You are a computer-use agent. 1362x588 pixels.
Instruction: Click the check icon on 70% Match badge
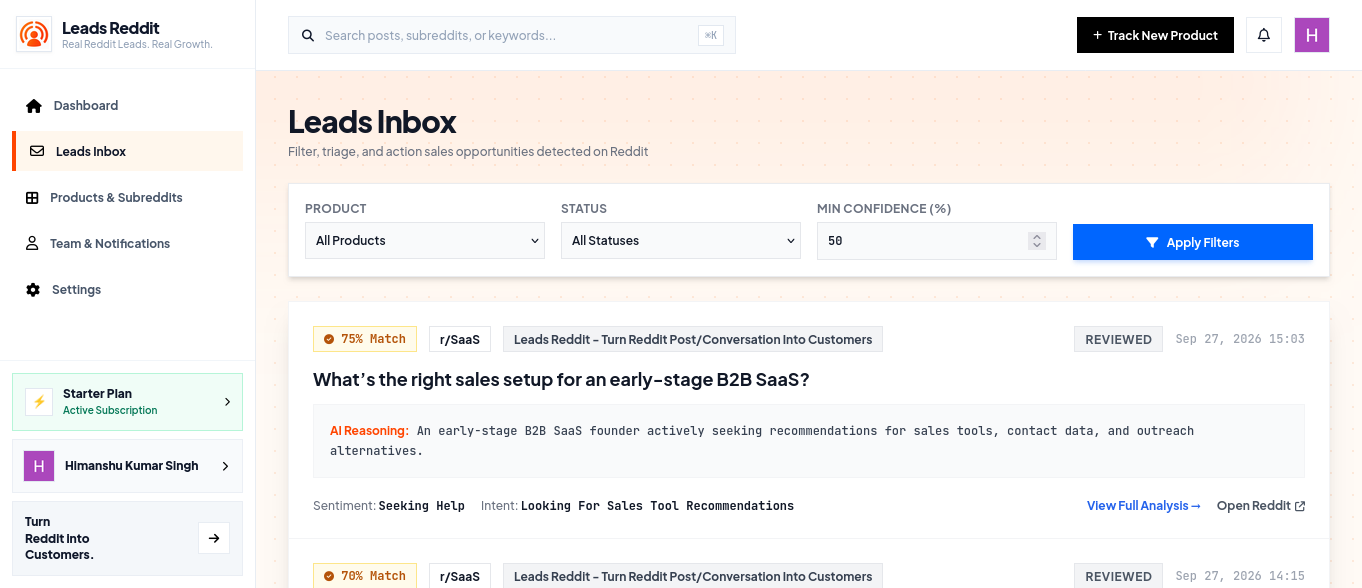tap(327, 576)
